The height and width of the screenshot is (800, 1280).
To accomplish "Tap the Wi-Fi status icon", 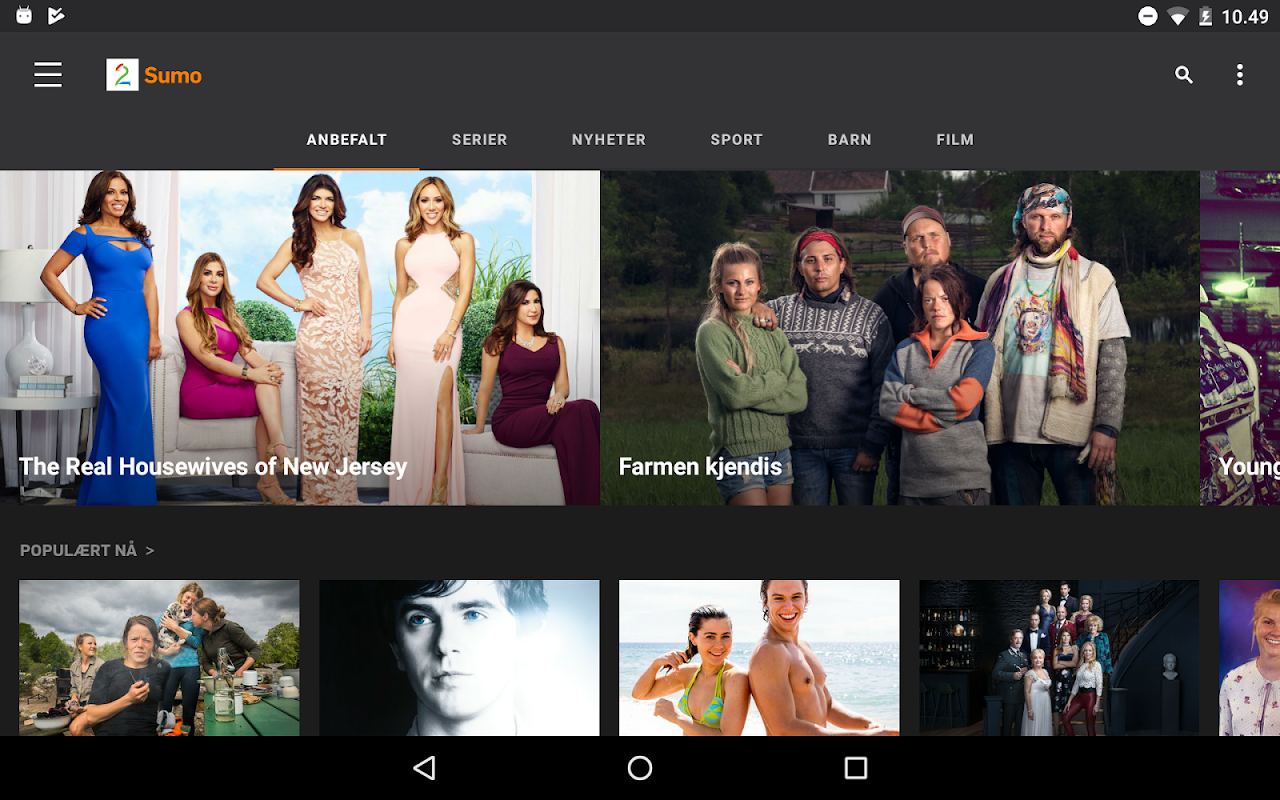I will tap(1177, 16).
